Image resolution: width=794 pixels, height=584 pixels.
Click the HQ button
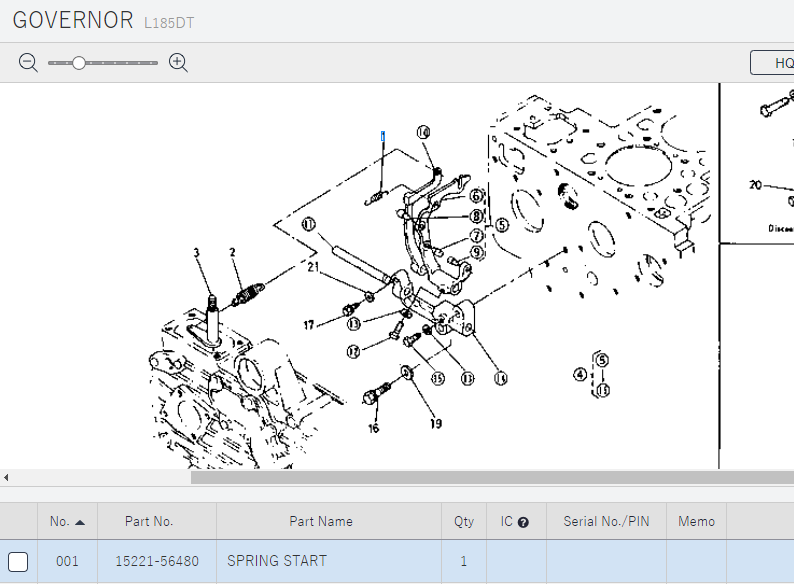point(775,63)
